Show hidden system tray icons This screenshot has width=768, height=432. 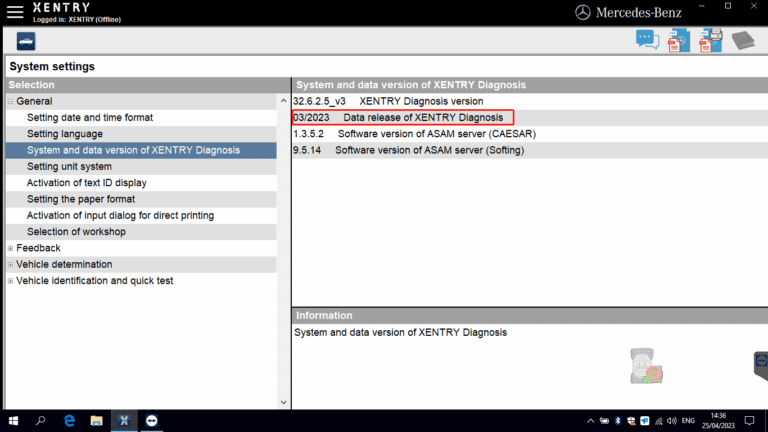point(591,421)
